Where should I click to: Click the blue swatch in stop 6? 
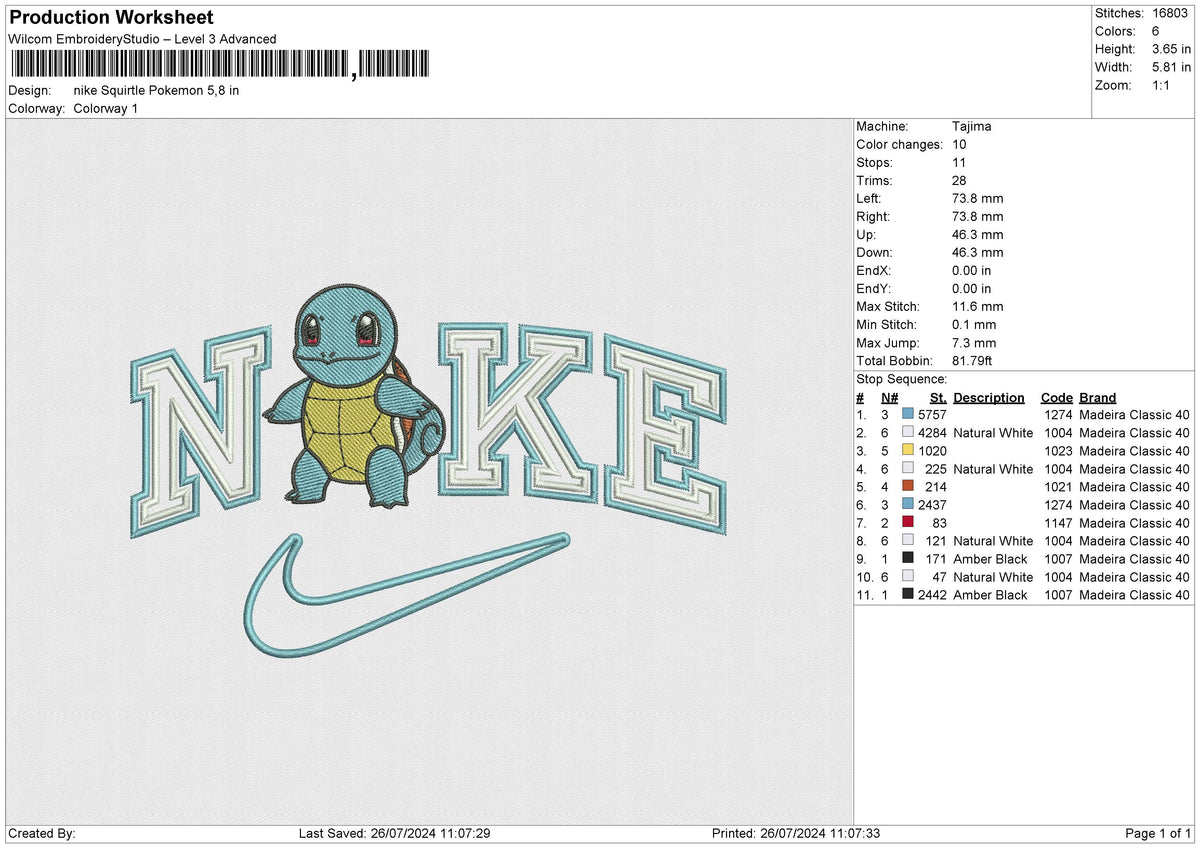pos(908,505)
